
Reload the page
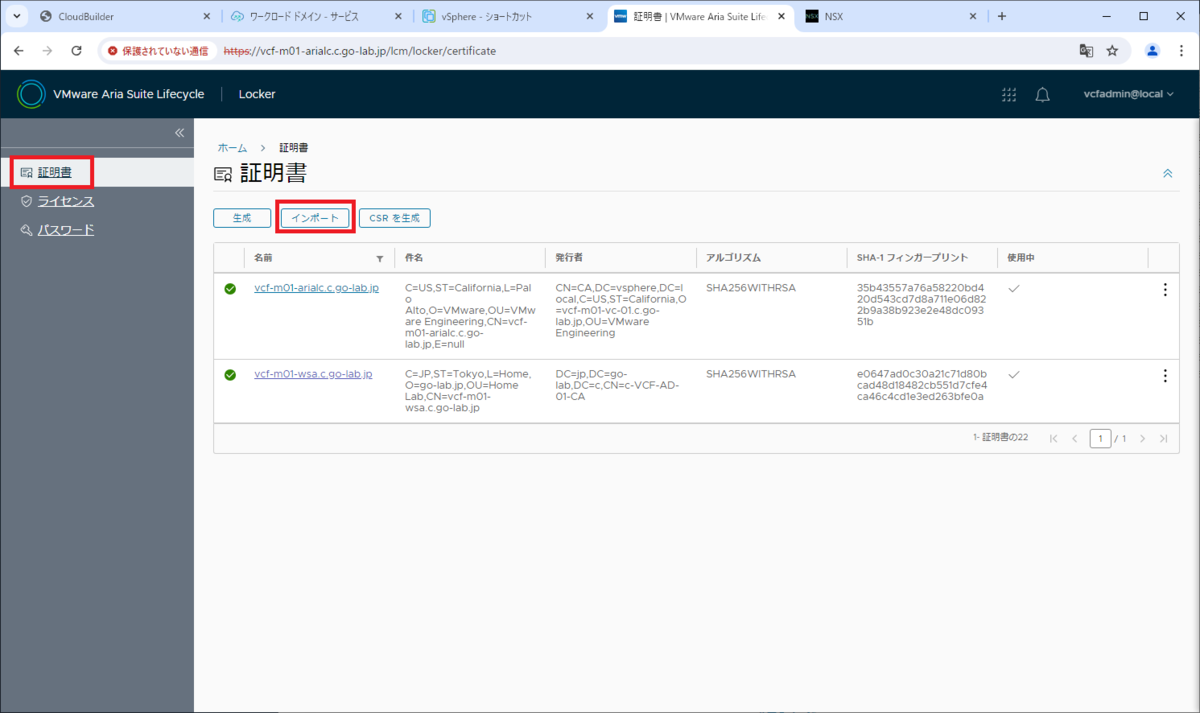[76, 50]
